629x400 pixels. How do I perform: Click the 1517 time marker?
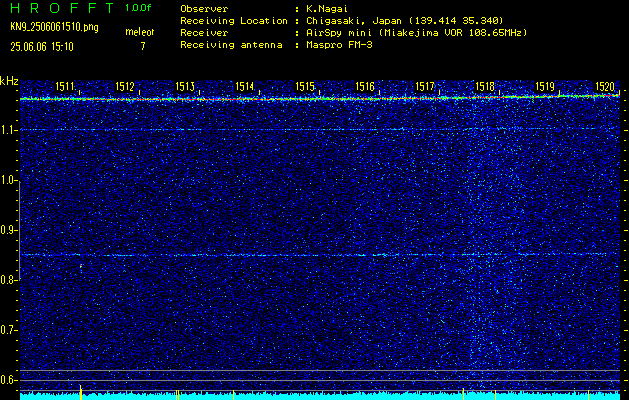425,86
